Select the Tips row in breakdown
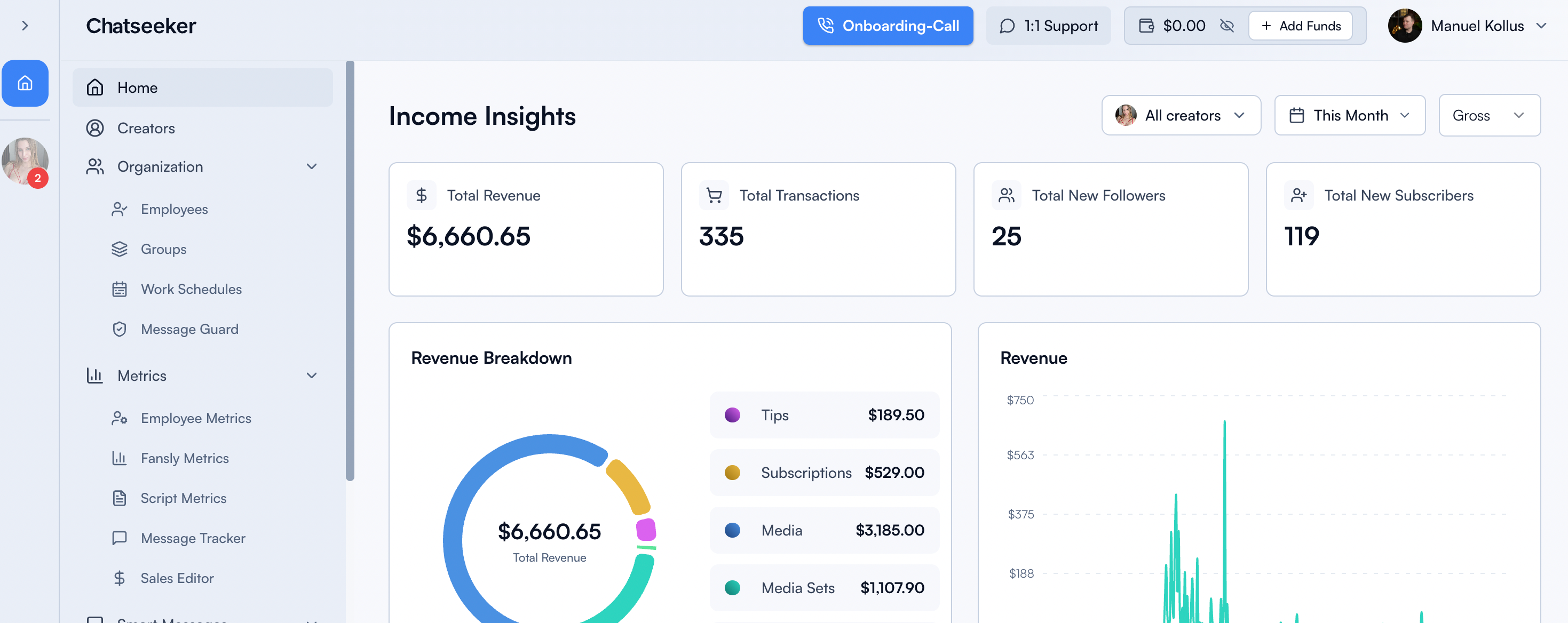This screenshot has width=1568, height=623. tap(824, 415)
